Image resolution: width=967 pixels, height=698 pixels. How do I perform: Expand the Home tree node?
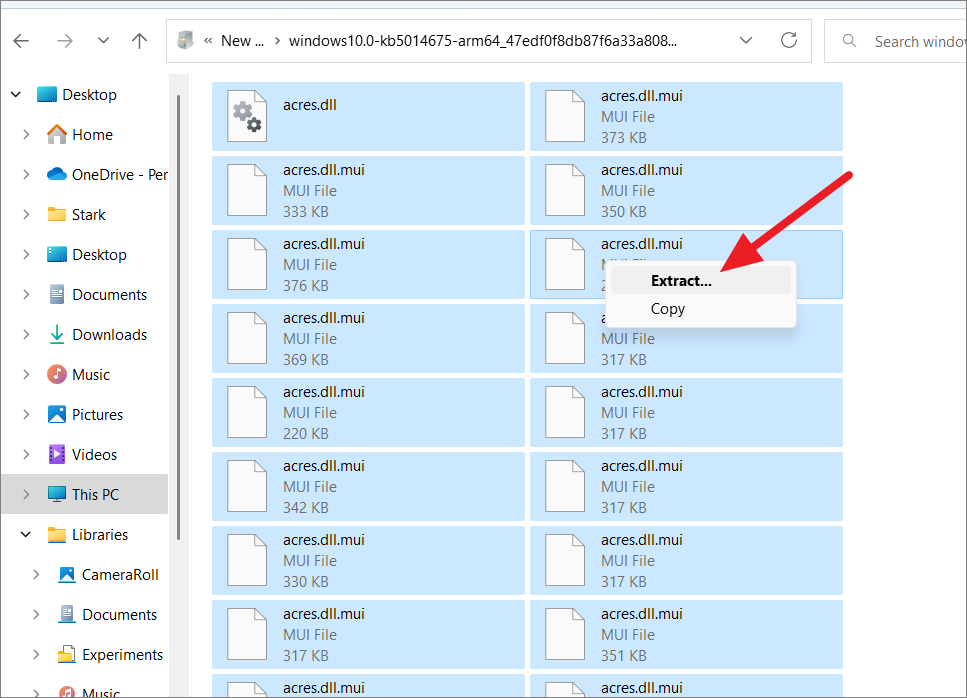click(x=26, y=134)
